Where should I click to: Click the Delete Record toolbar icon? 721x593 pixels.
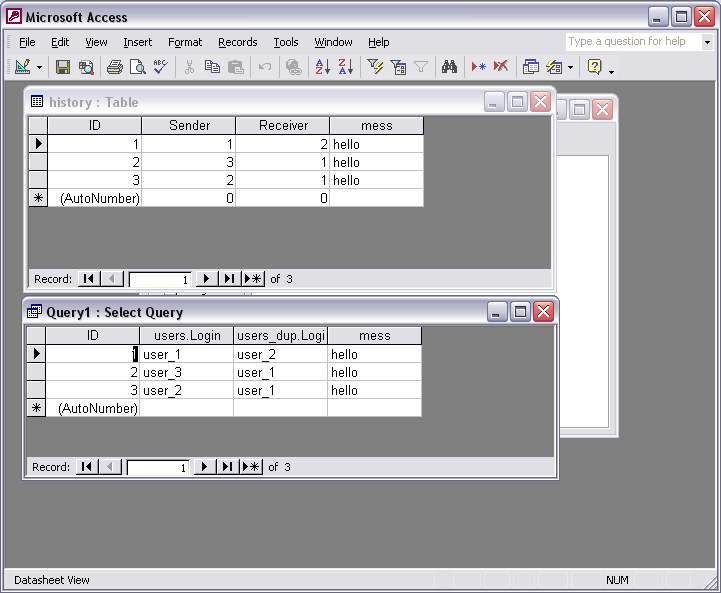(501, 67)
